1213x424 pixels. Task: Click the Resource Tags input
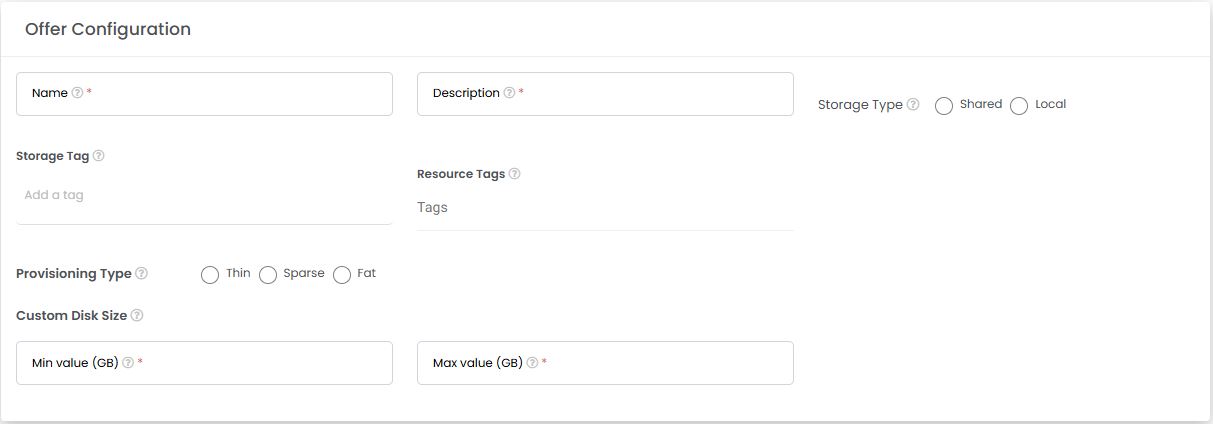point(605,208)
